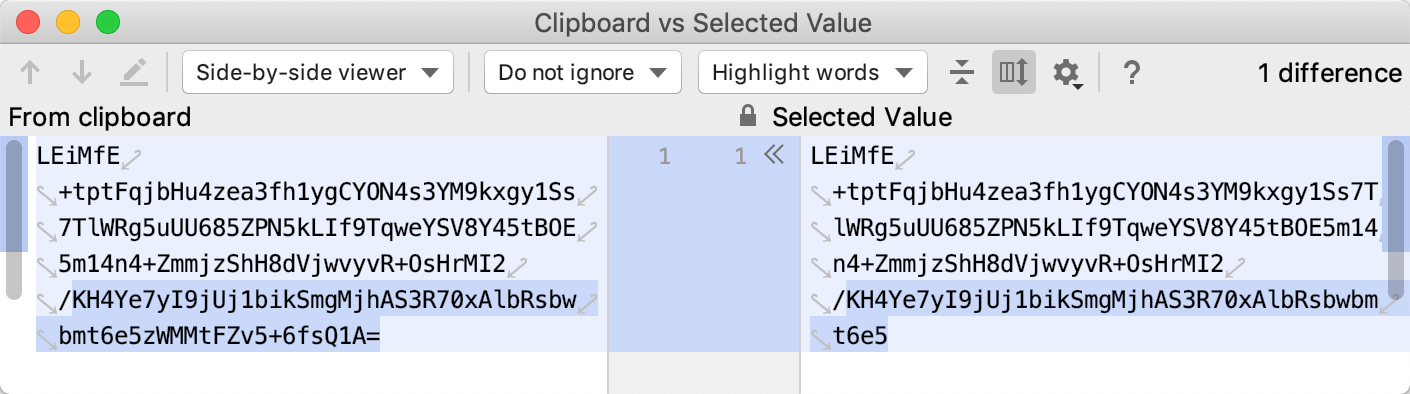Screen dimensions: 1410x394
Task: Jump to next difference with down arrow
Action: tap(83, 73)
